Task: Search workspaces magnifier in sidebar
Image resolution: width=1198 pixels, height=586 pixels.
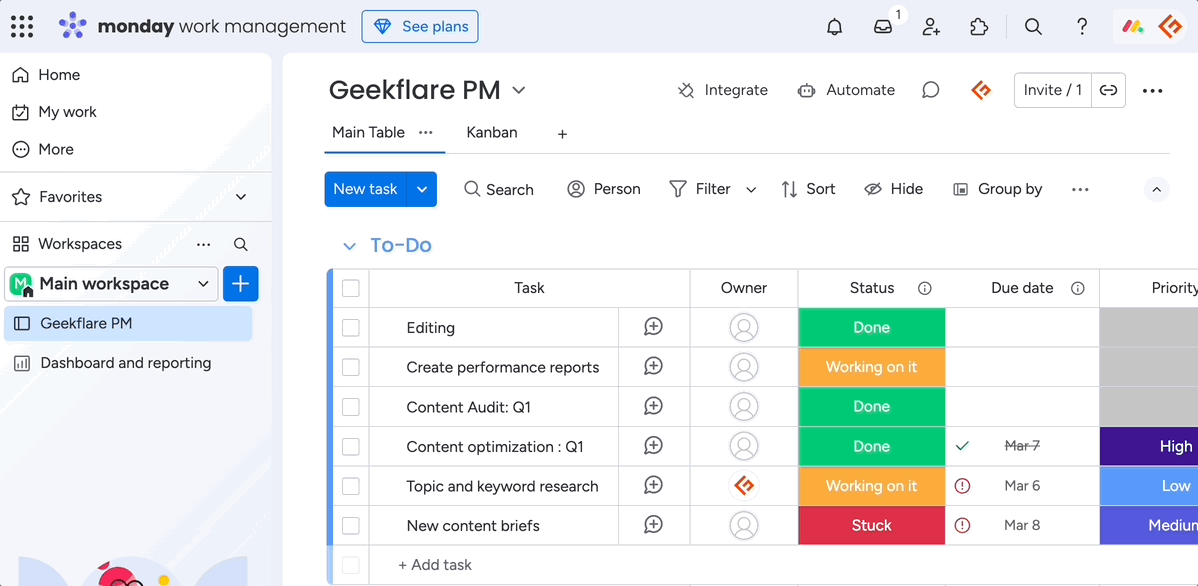Action: (240, 244)
